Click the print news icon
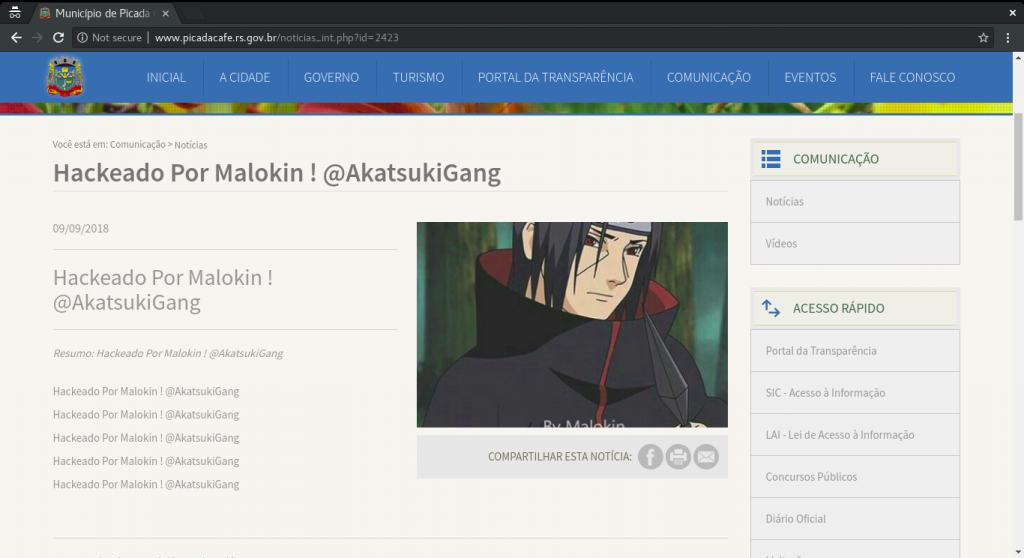The image size is (1024, 558). pyautogui.click(x=678, y=457)
